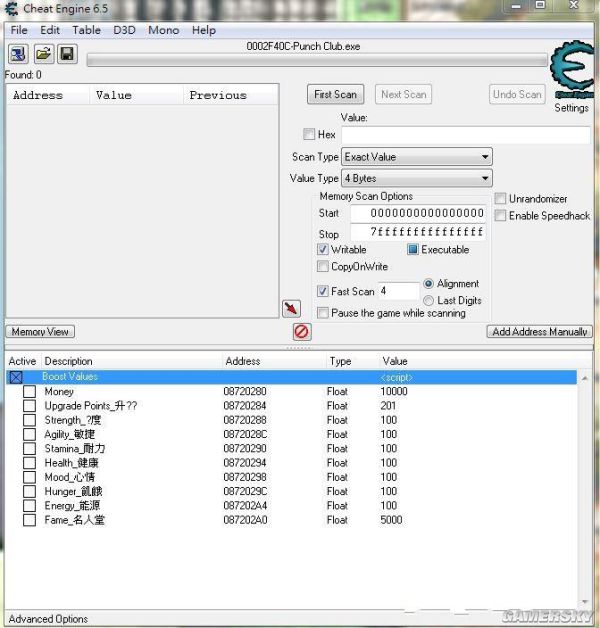Activate the Energy entry checkbox
The image size is (600, 628).
(x=29, y=506)
